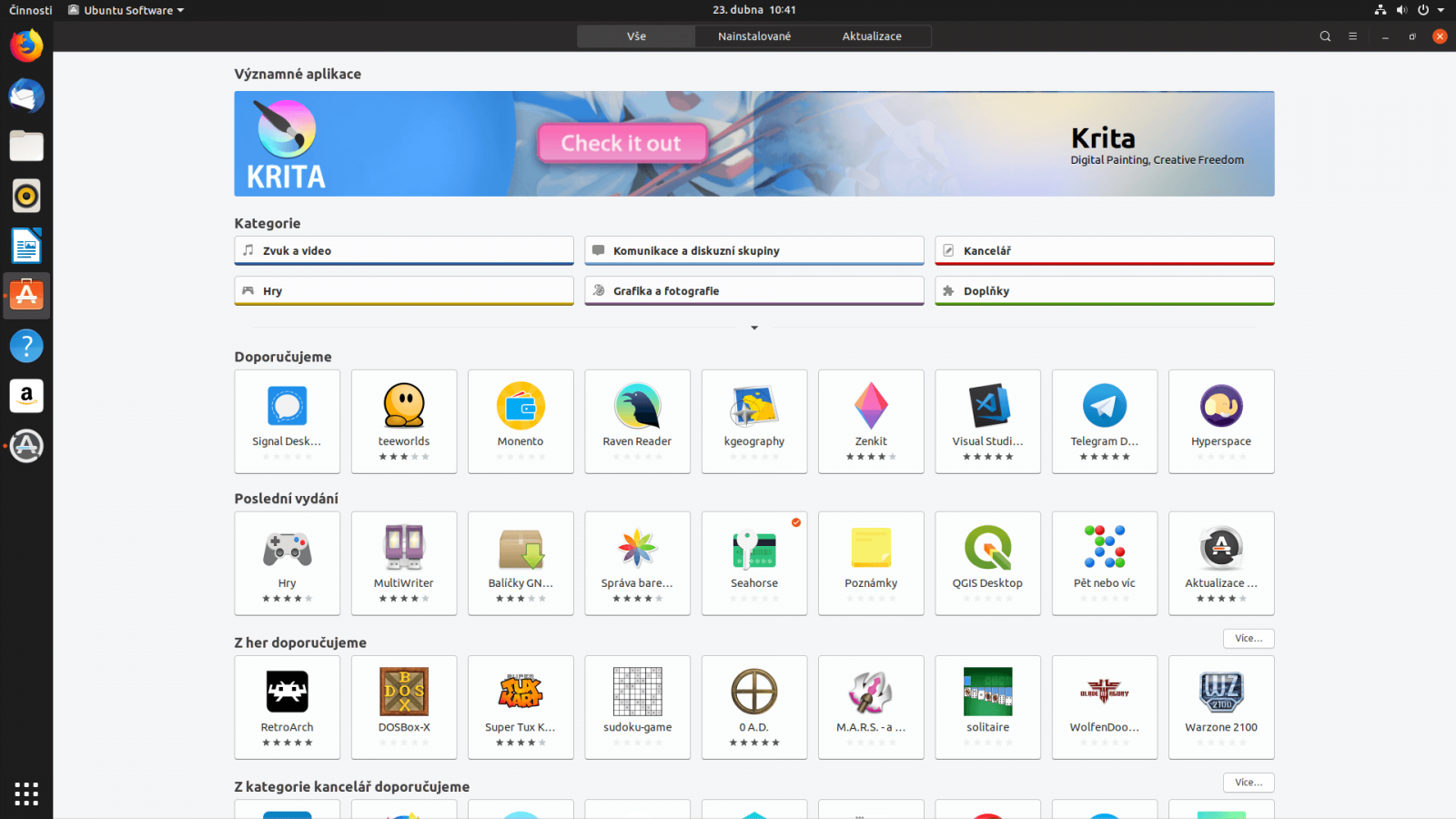Viewport: 1456px width, 819px height.
Task: Switch to the Aktualizace tab
Action: [872, 36]
